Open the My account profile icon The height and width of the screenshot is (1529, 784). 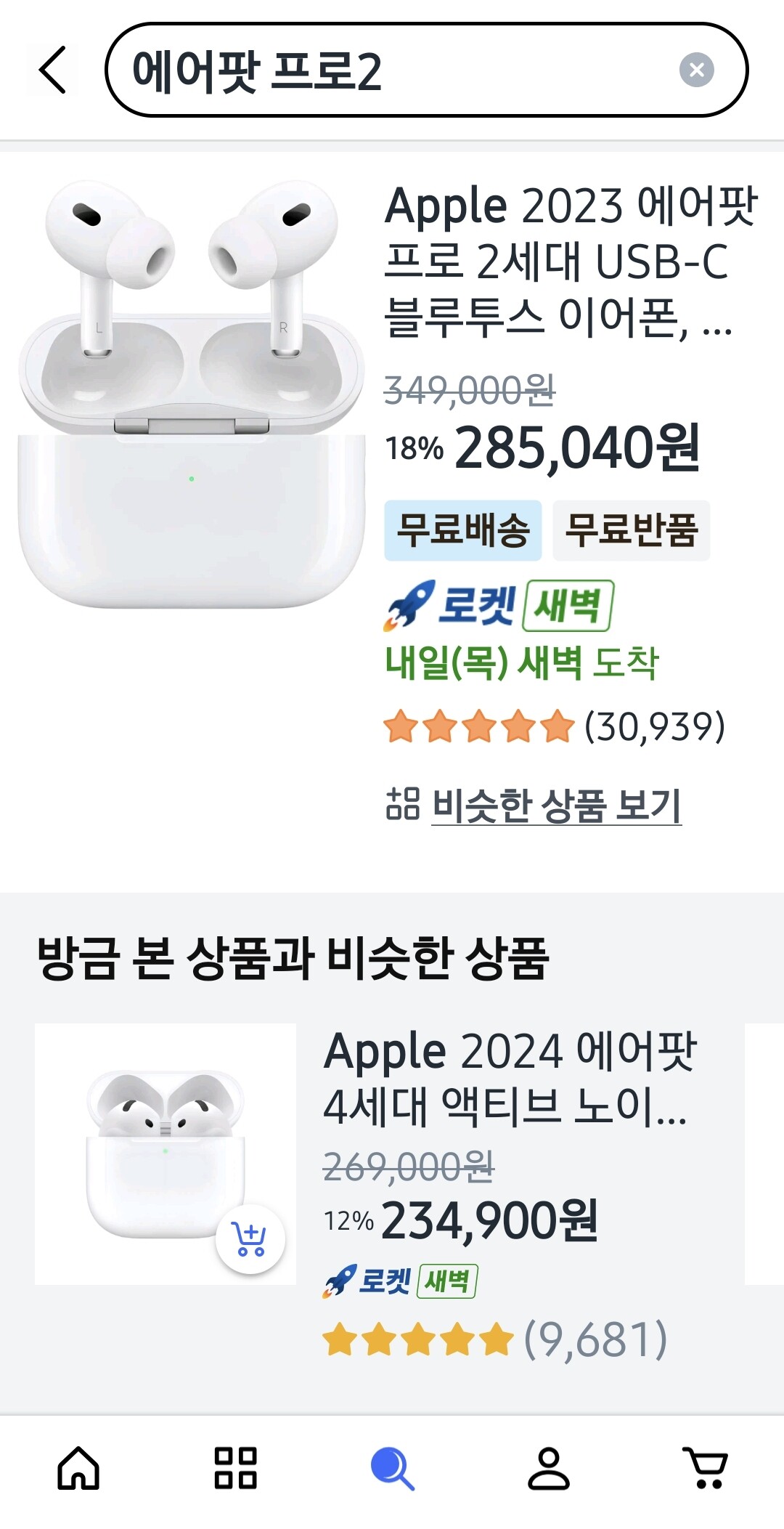pyautogui.click(x=549, y=1468)
